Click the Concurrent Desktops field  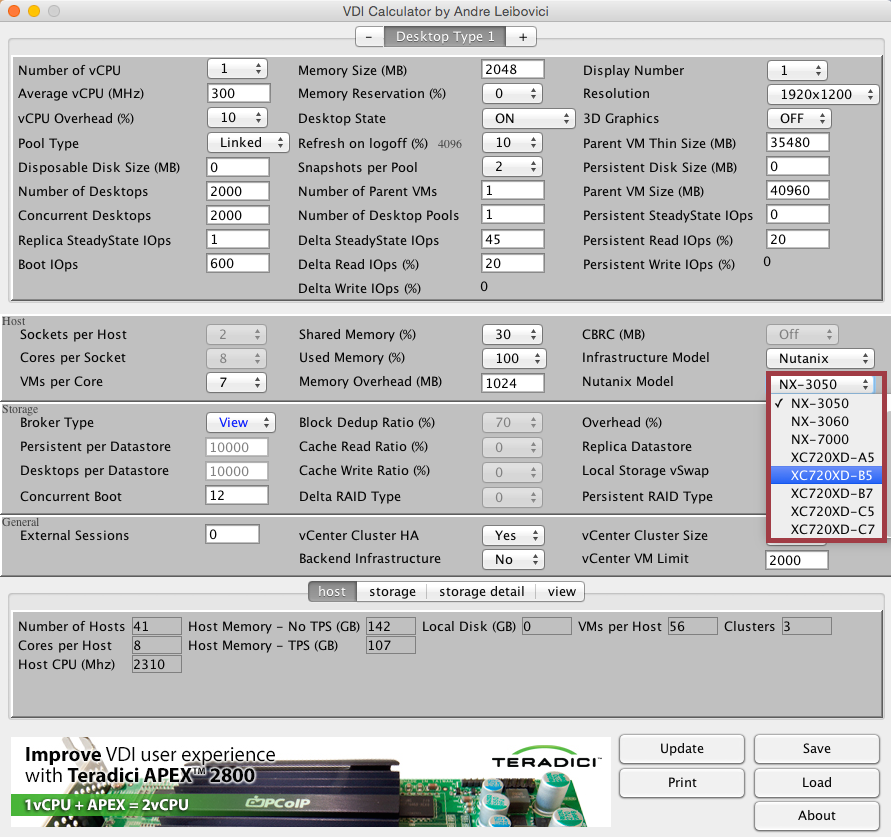pyautogui.click(x=238, y=215)
